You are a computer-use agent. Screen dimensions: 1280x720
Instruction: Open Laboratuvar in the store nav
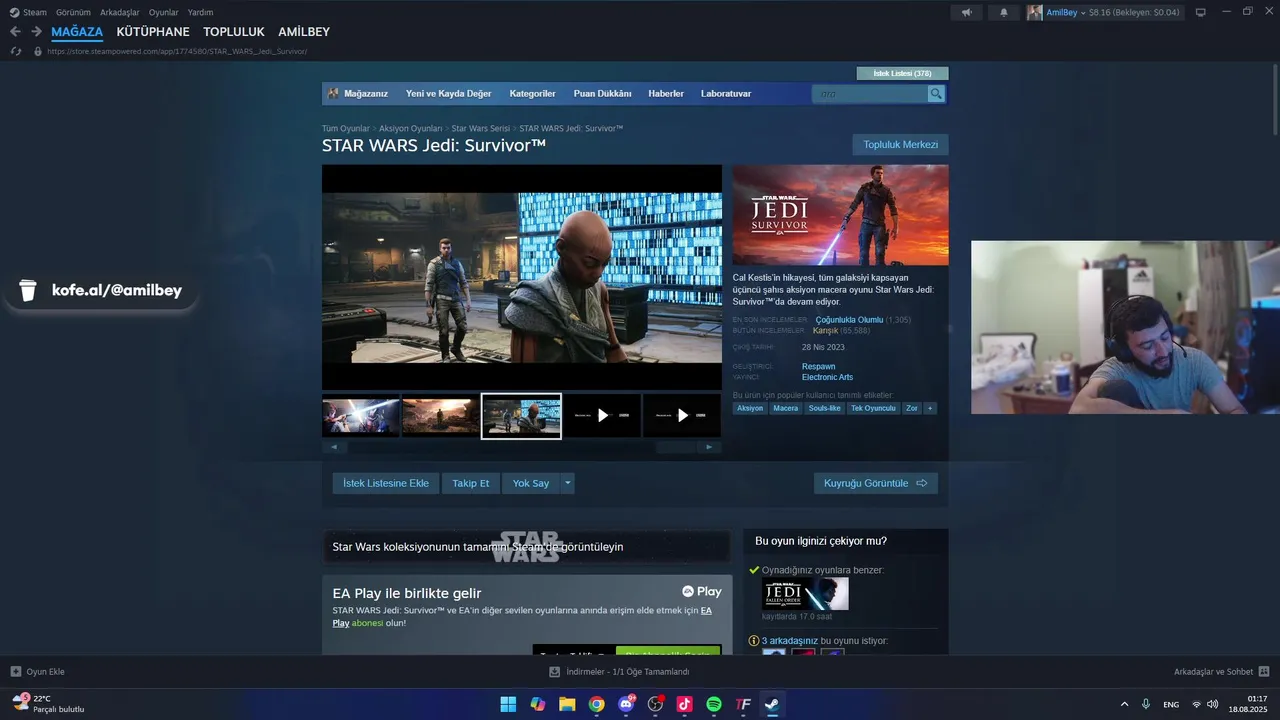726,93
